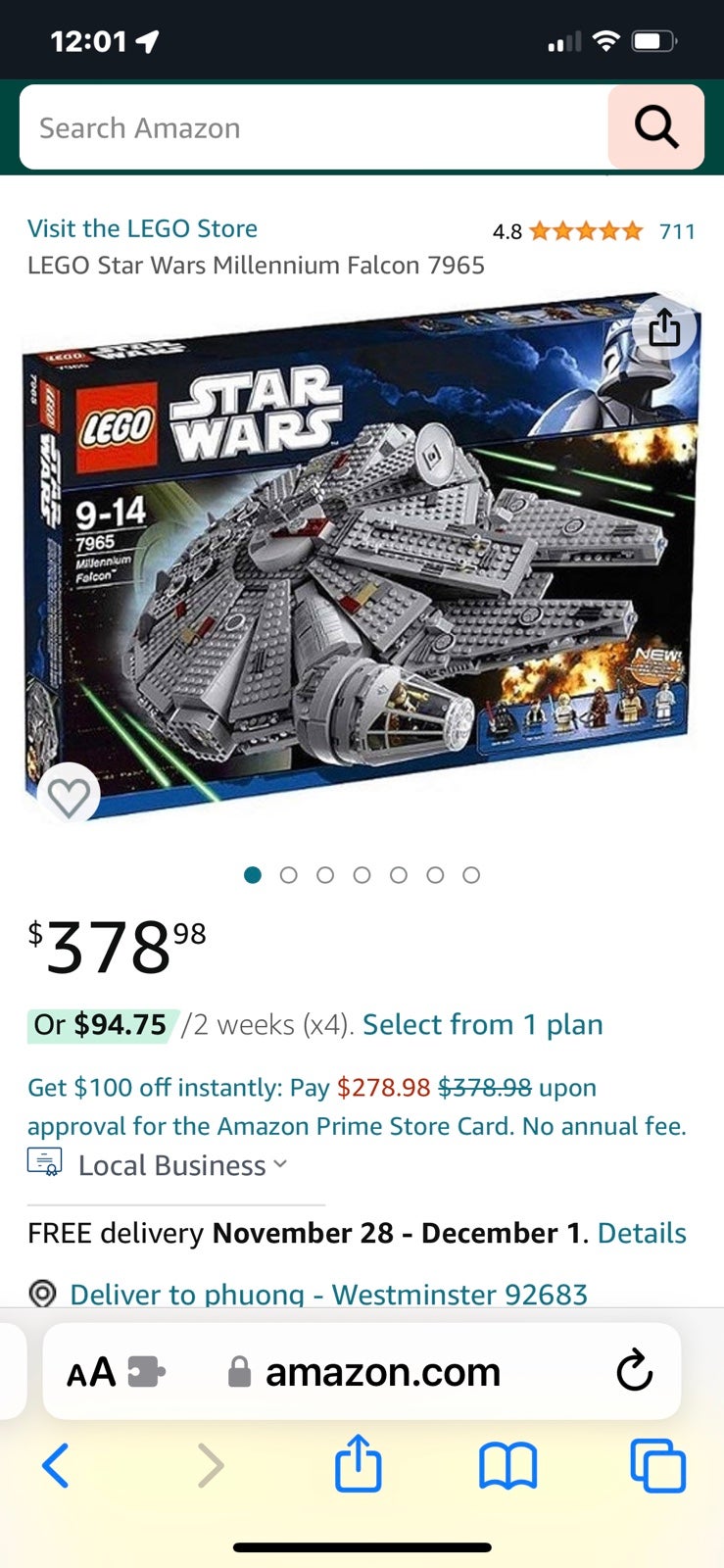The height and width of the screenshot is (1568, 724).
Task: Select the last image carousel dot
Action: coord(471,875)
